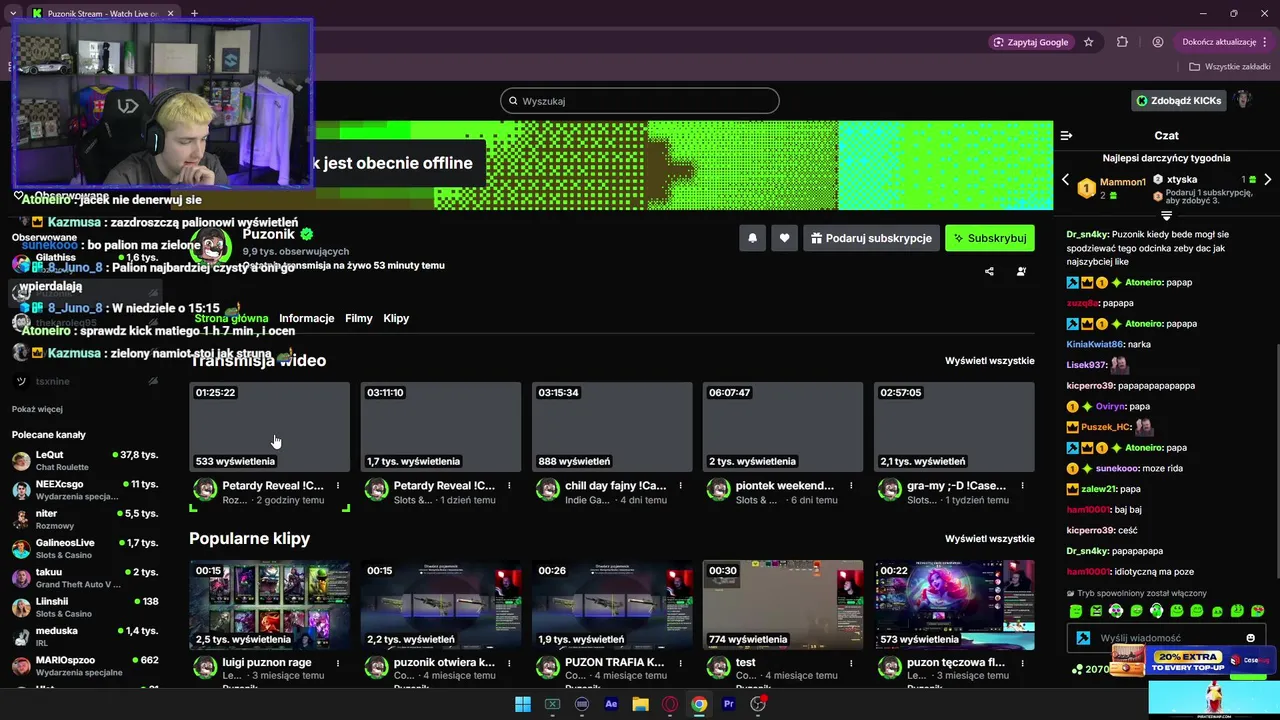Screen dimensions: 1280x720
Task: Switch to Informacje tab
Action: [x=306, y=318]
